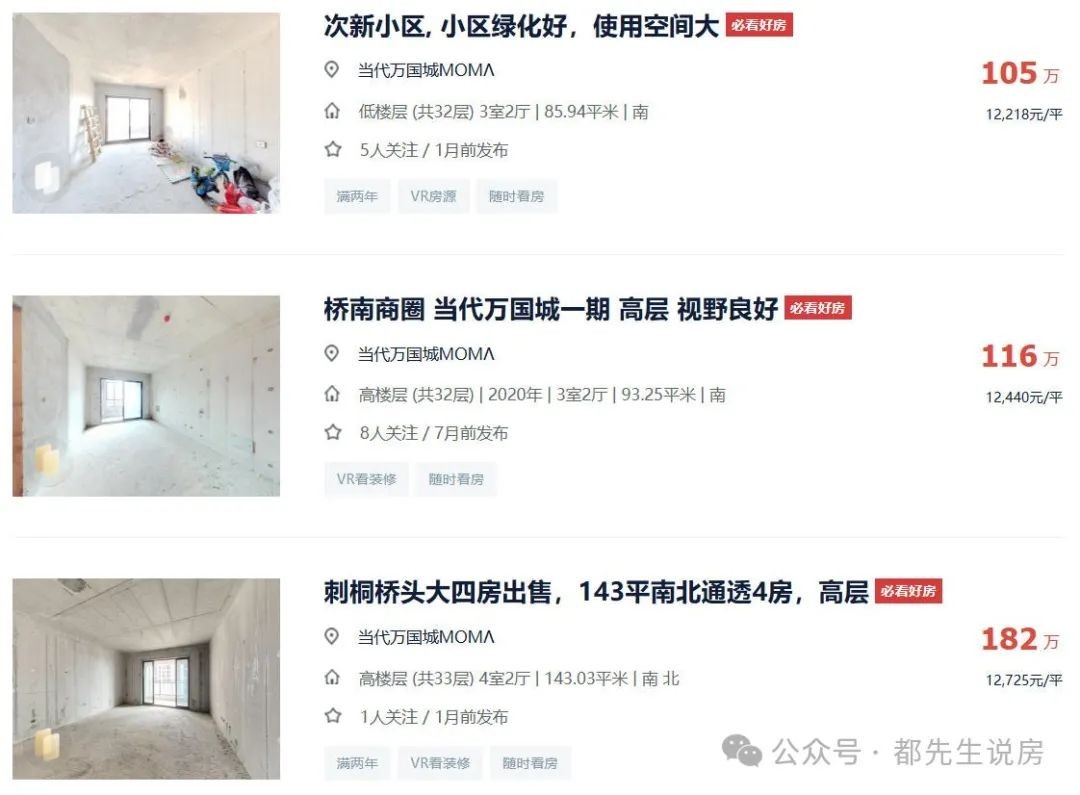Click house icon beside 93.25平米 details
Viewport: 1080px width, 795px height.
pyautogui.click(x=332, y=394)
